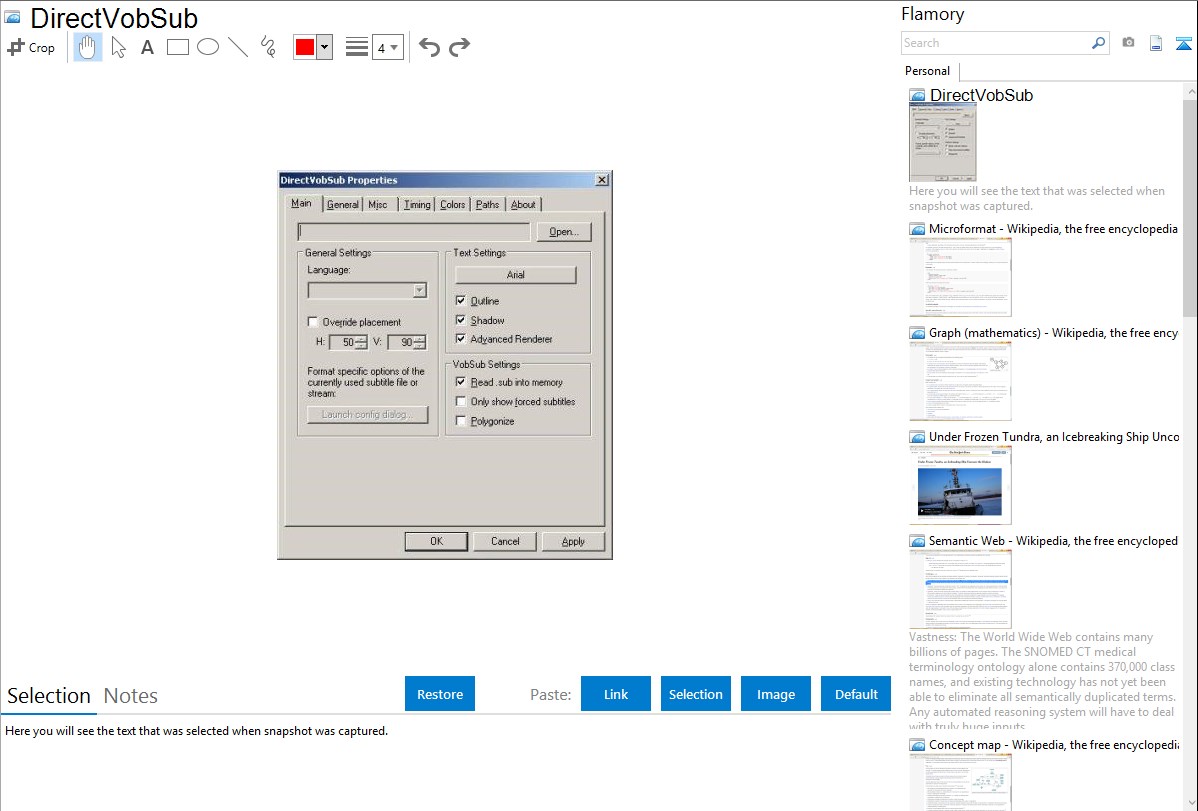
Task: Click the Restore button
Action: click(x=440, y=694)
